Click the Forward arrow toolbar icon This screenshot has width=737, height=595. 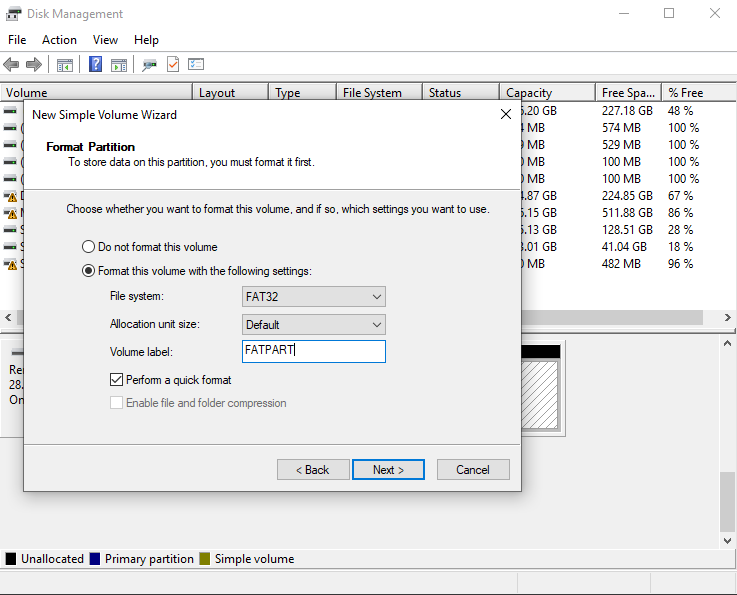pyautogui.click(x=34, y=65)
